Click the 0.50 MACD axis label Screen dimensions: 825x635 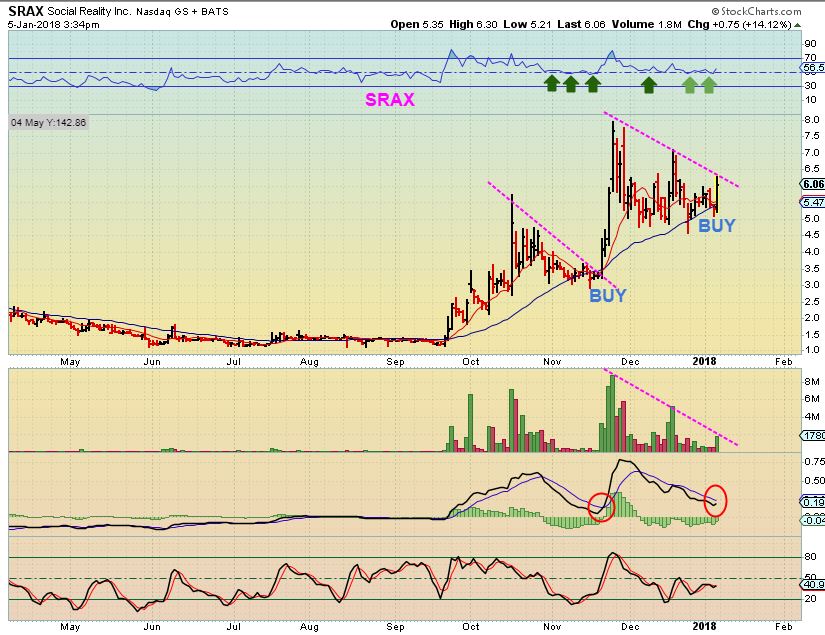point(814,481)
